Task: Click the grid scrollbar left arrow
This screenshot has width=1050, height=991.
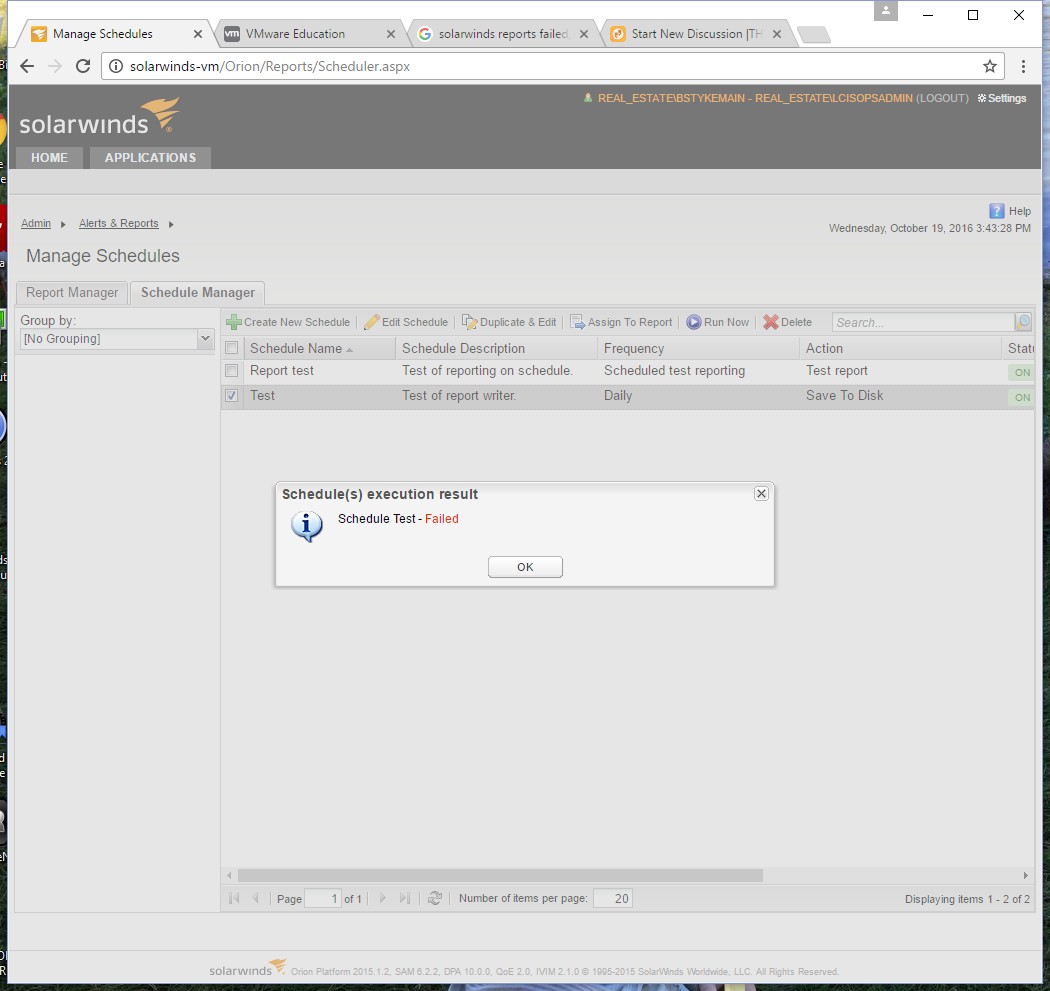Action: 229,875
